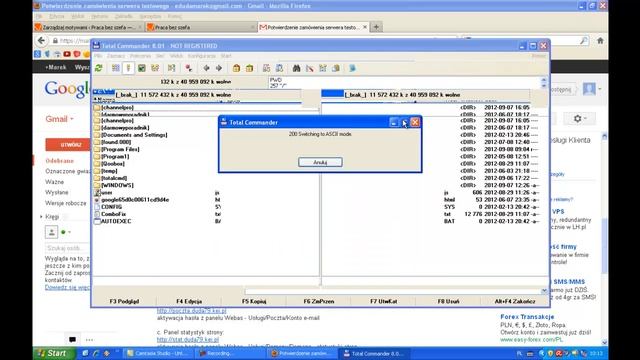
Task: Open the Gmail settings gear dropdown
Action: [x=579, y=118]
